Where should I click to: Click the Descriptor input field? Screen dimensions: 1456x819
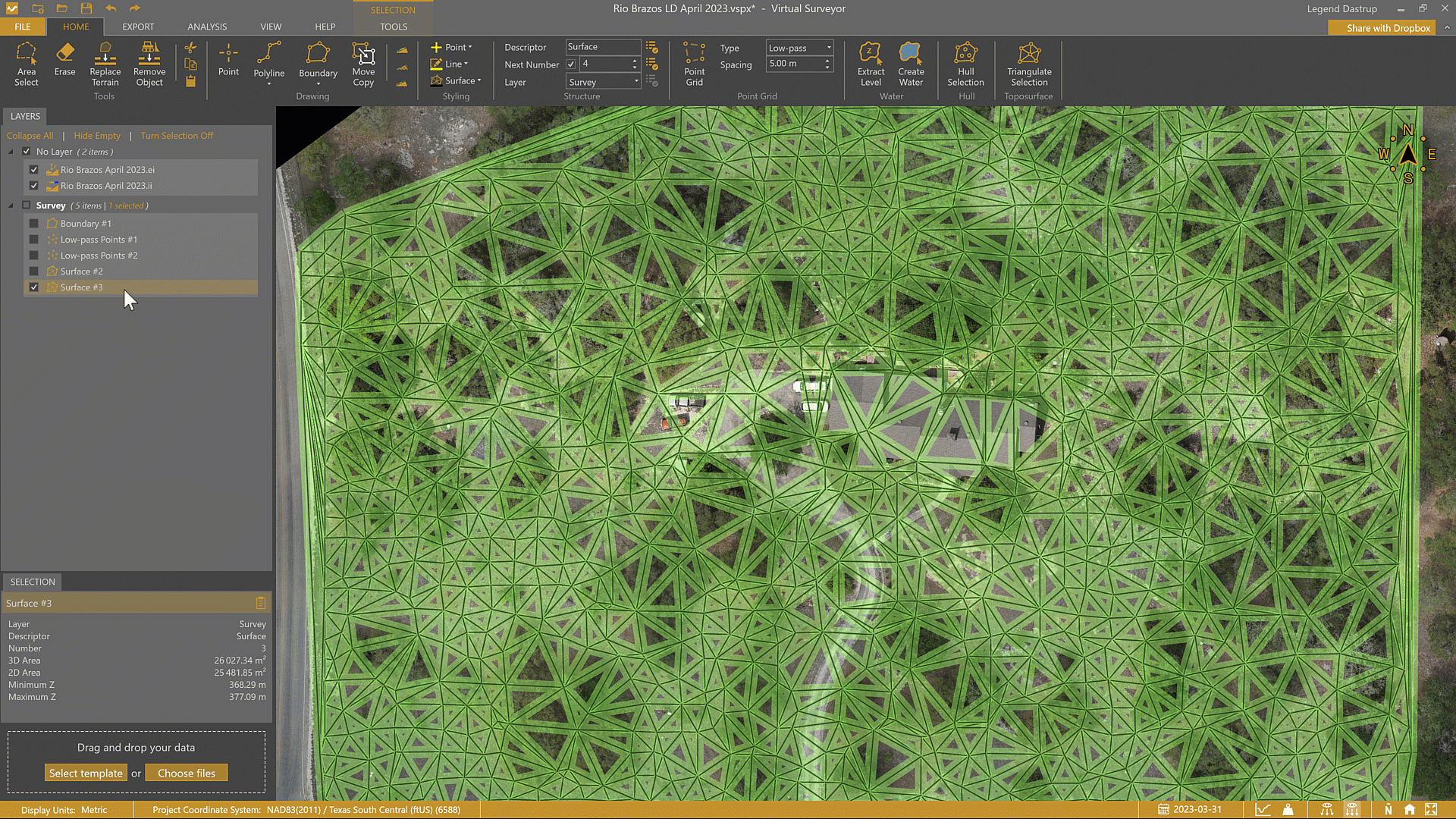pyautogui.click(x=602, y=47)
